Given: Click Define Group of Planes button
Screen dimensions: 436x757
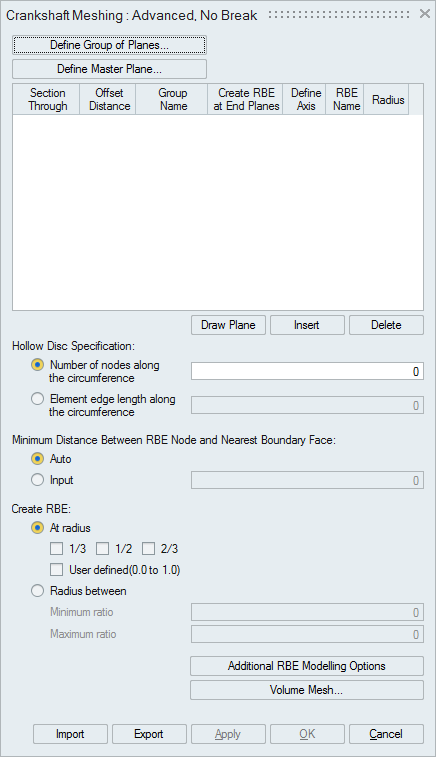Looking at the screenshot, I should (x=109, y=45).
